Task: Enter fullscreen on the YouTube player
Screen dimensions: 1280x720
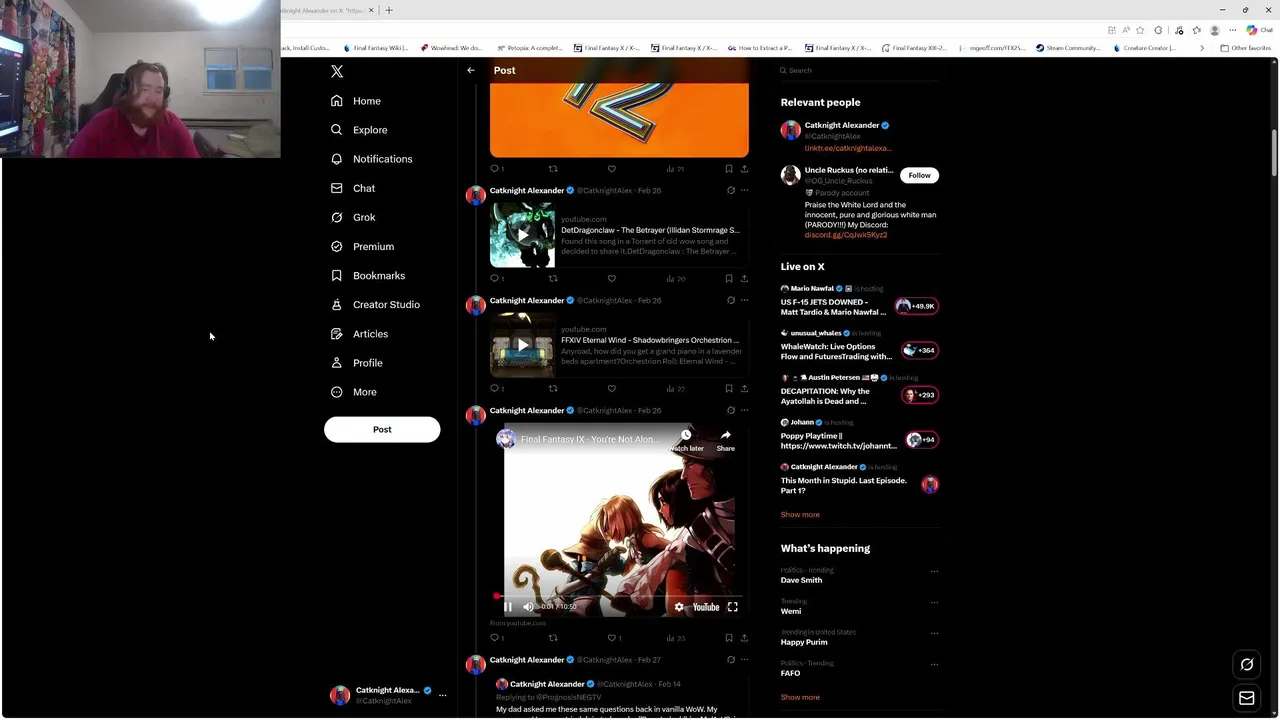Action: click(733, 607)
